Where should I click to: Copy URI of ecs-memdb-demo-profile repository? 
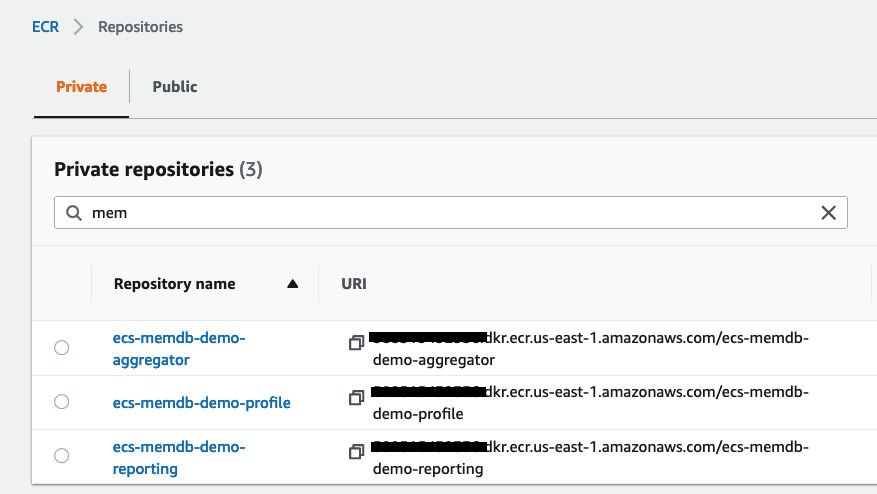pyautogui.click(x=356, y=397)
